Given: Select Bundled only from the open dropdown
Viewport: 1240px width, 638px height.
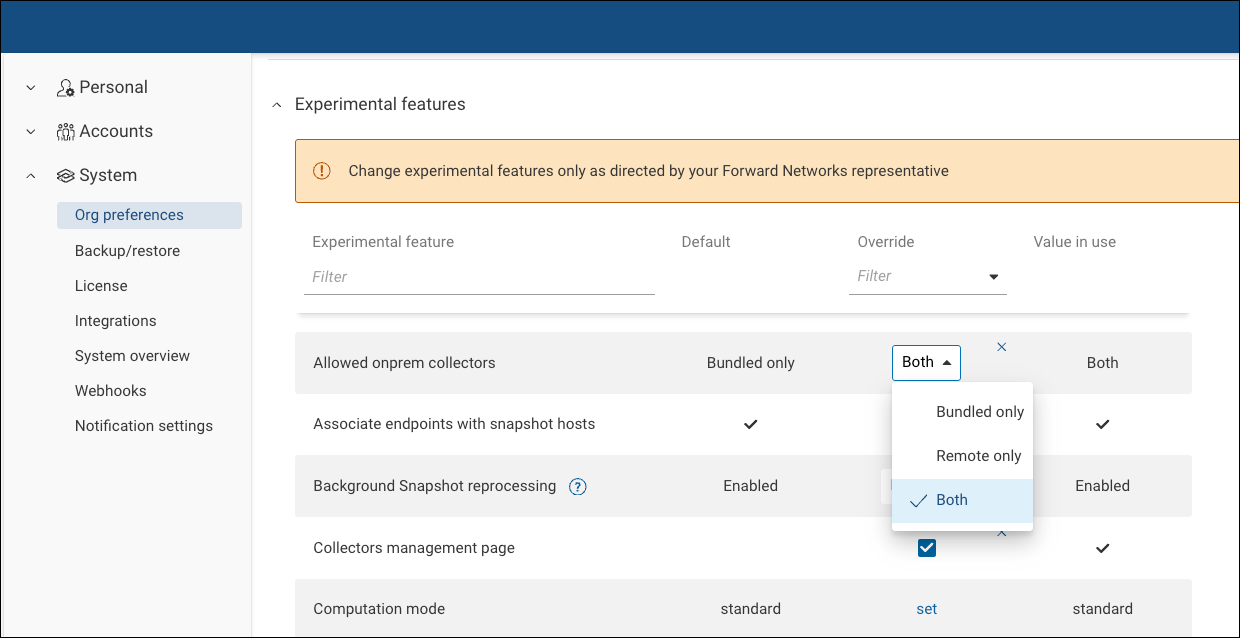Looking at the screenshot, I should (979, 411).
